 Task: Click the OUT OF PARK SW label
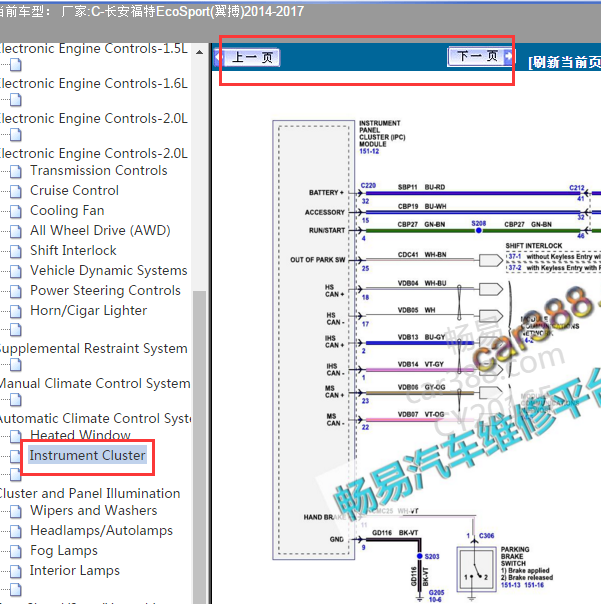(317, 260)
